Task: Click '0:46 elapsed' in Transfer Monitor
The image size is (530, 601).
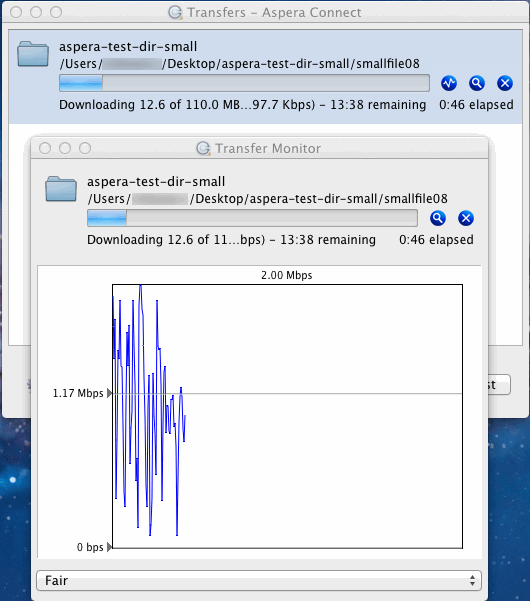Action: 436,240
